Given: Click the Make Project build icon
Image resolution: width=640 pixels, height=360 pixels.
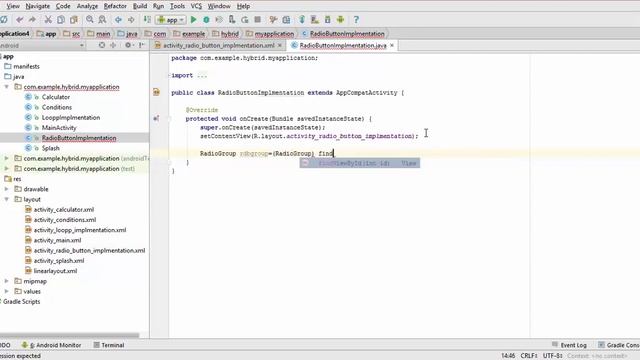Looking at the screenshot, I should 147,20.
